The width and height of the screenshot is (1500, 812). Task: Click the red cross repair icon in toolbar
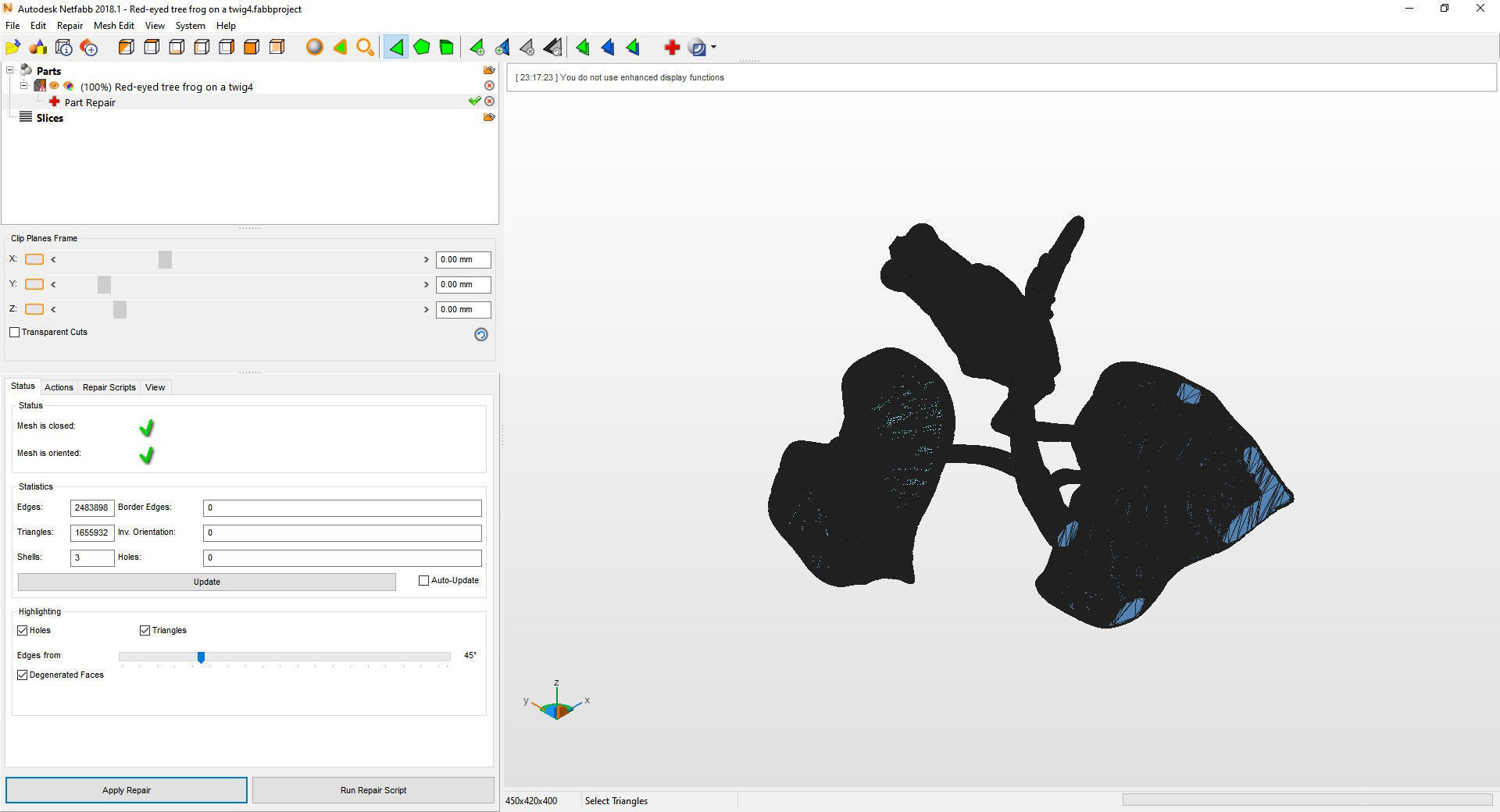click(x=671, y=48)
